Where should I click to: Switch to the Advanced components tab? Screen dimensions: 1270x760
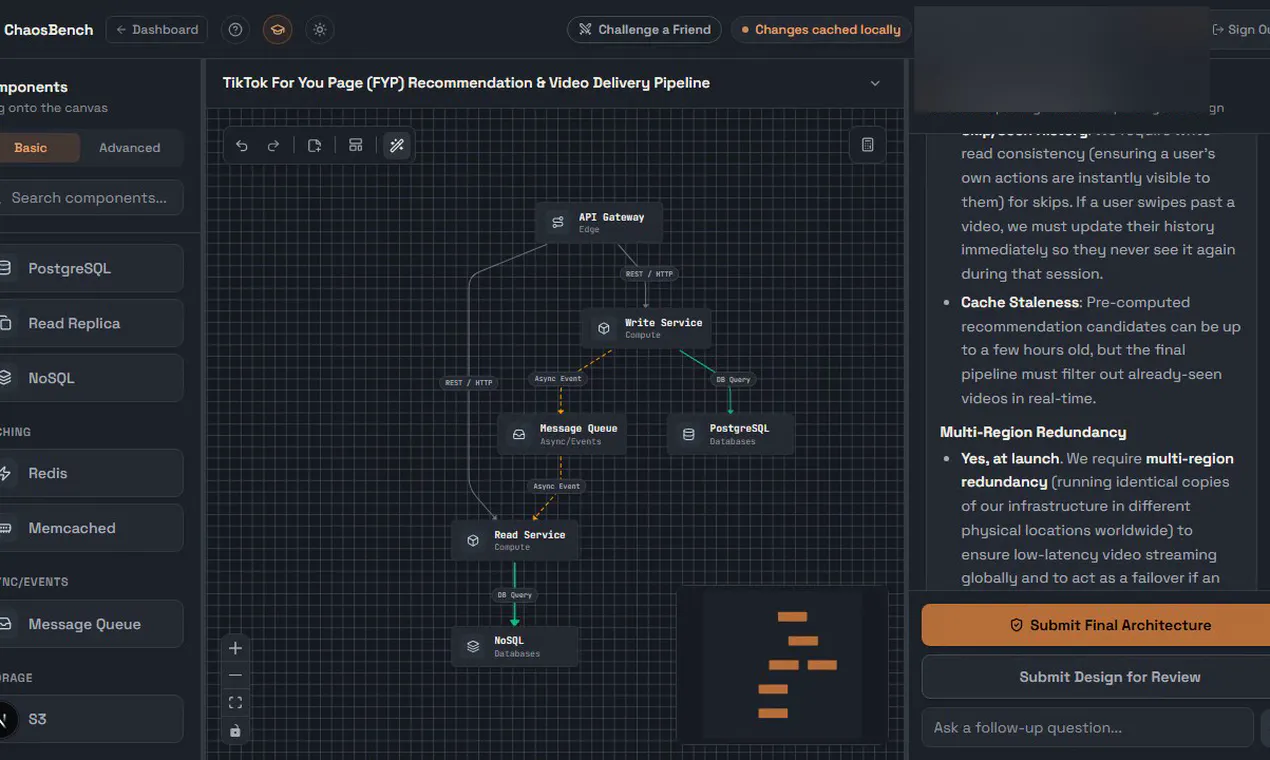click(x=129, y=148)
